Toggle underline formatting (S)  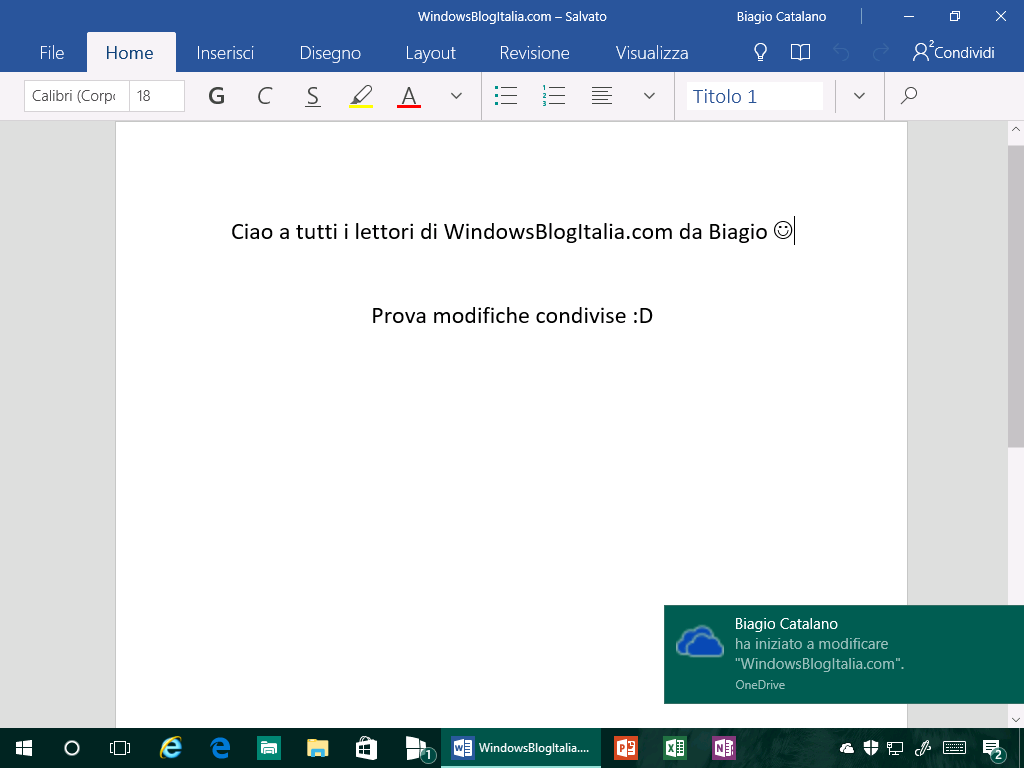click(313, 96)
